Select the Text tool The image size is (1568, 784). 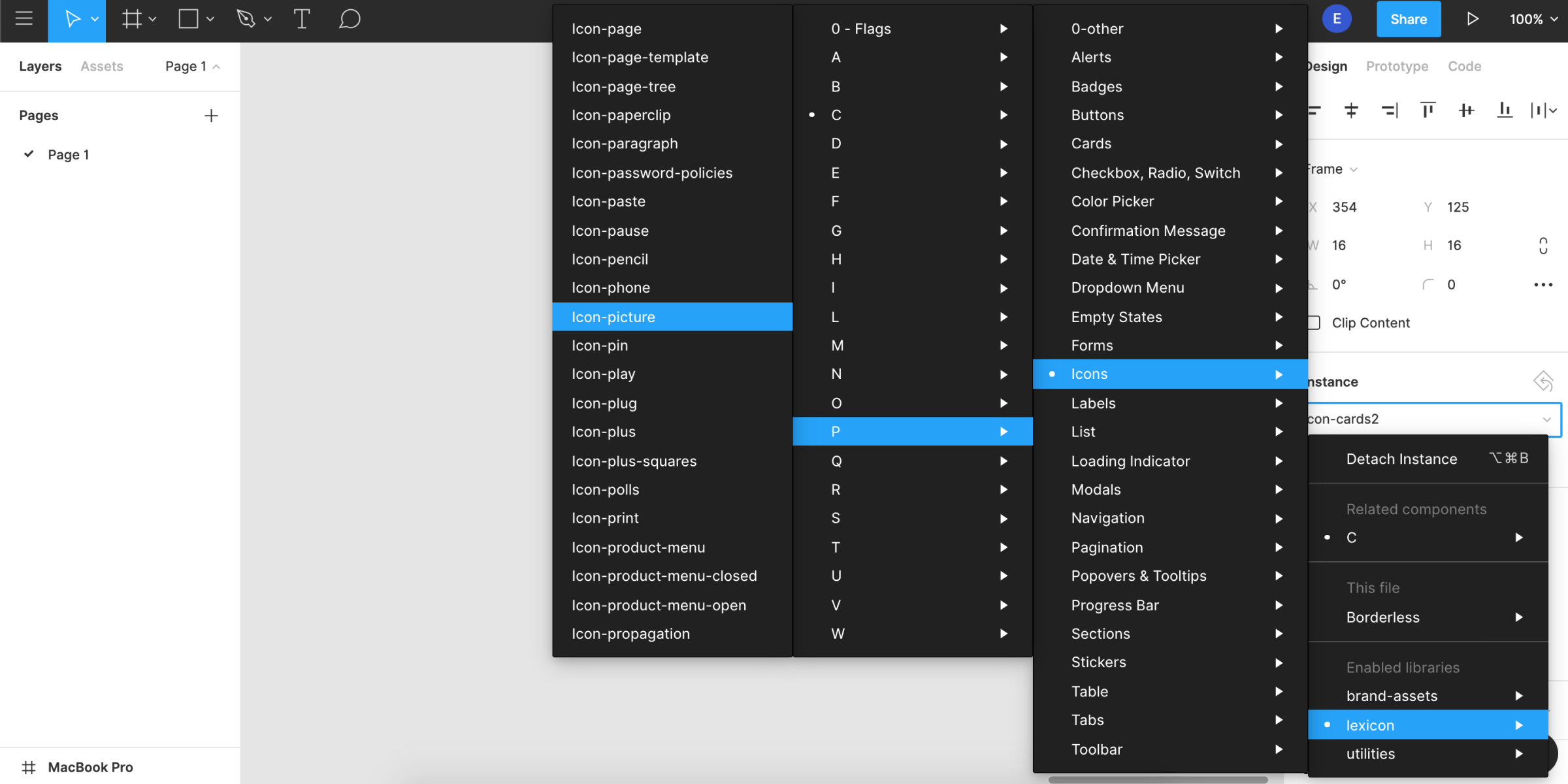(x=301, y=19)
